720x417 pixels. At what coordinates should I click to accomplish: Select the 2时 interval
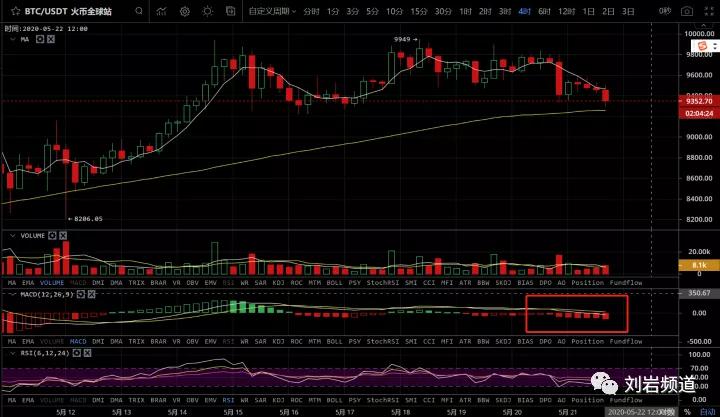[485, 11]
